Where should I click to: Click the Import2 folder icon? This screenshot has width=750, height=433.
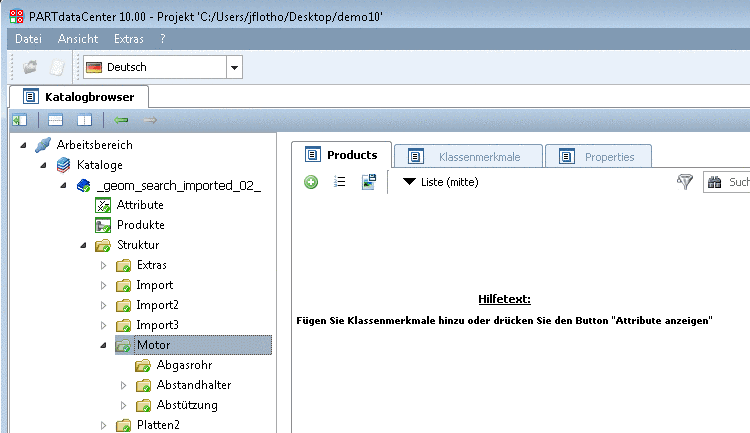coord(123,305)
